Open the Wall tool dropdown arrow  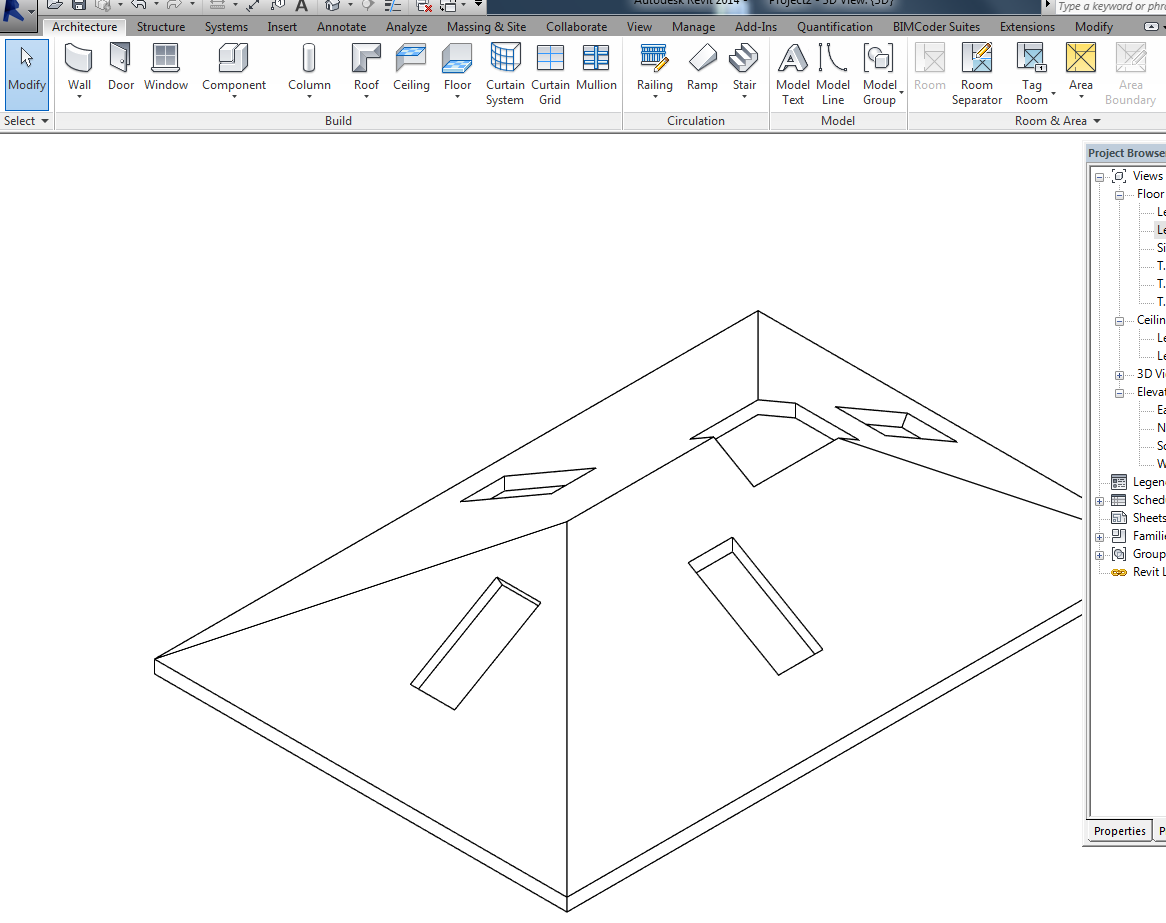pos(79,97)
